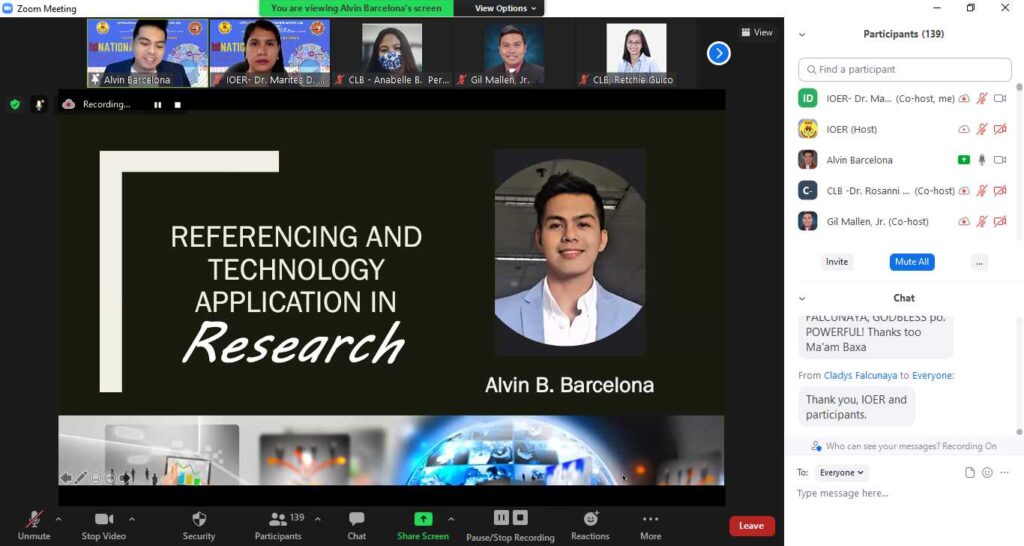Click the Unmute microphone icon
Viewport: 1024px width, 546px height.
[34, 518]
